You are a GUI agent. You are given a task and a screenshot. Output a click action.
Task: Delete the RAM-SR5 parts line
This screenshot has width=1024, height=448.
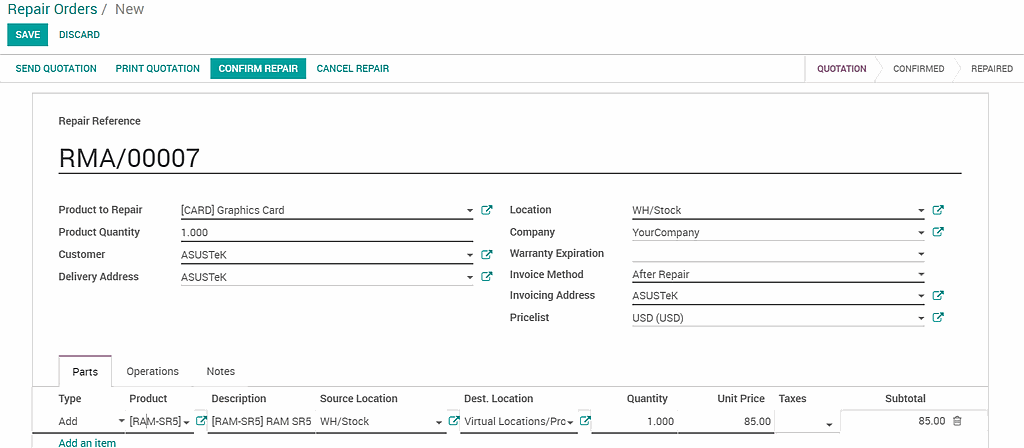957,422
